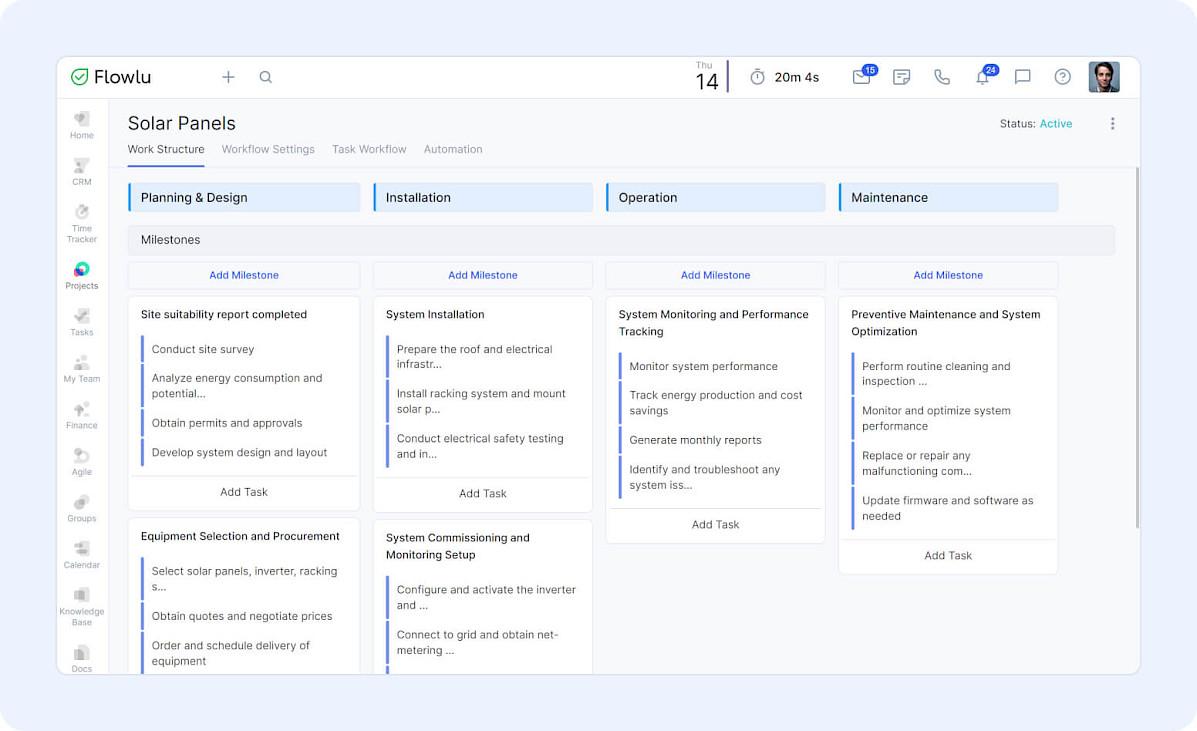
Task: Open notifications showing 24 alerts
Action: (982, 76)
